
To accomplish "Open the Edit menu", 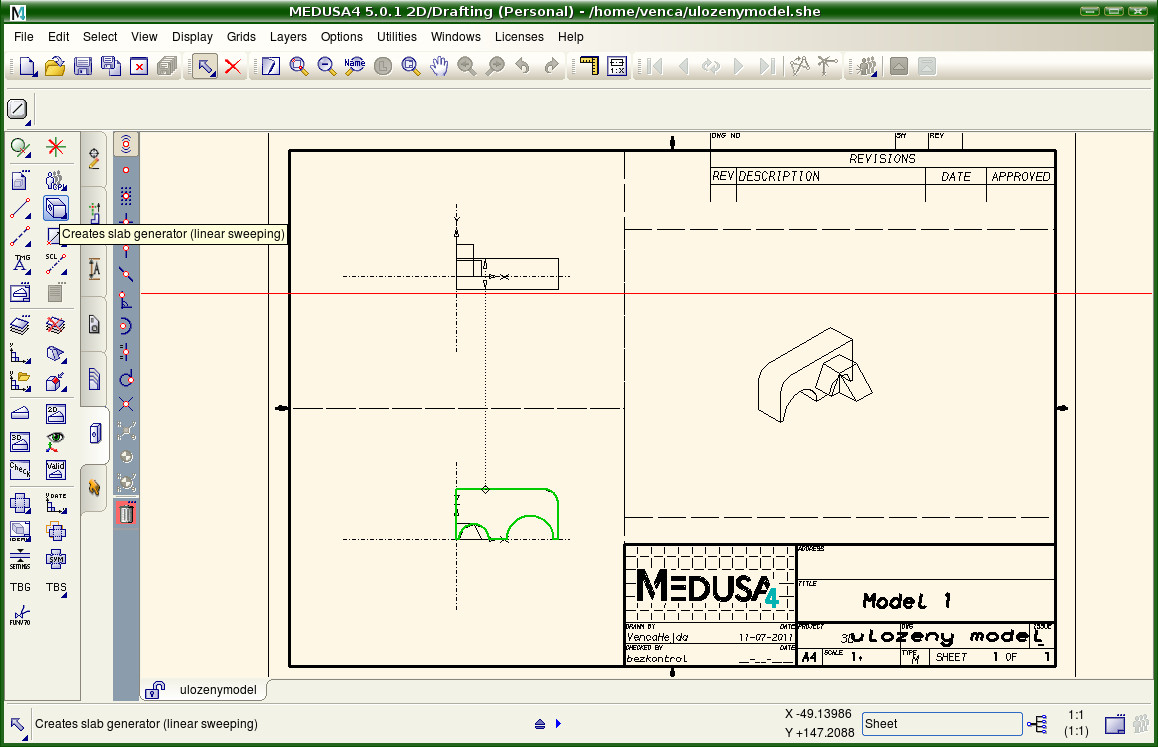I will click(x=58, y=37).
